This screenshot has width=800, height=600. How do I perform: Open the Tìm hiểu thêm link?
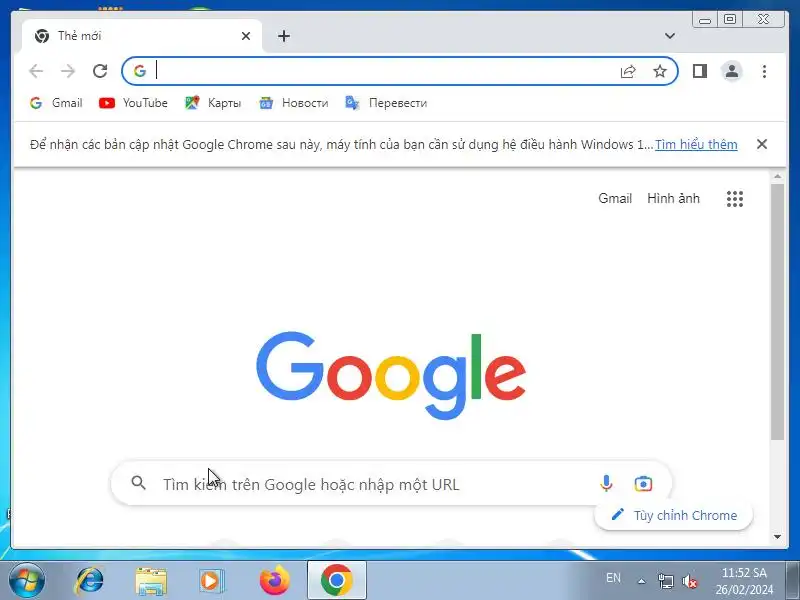point(696,144)
